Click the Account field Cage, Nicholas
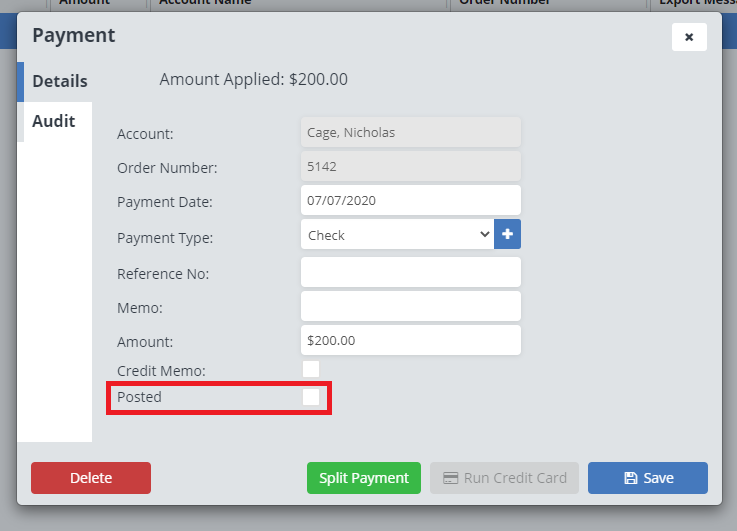 410,132
